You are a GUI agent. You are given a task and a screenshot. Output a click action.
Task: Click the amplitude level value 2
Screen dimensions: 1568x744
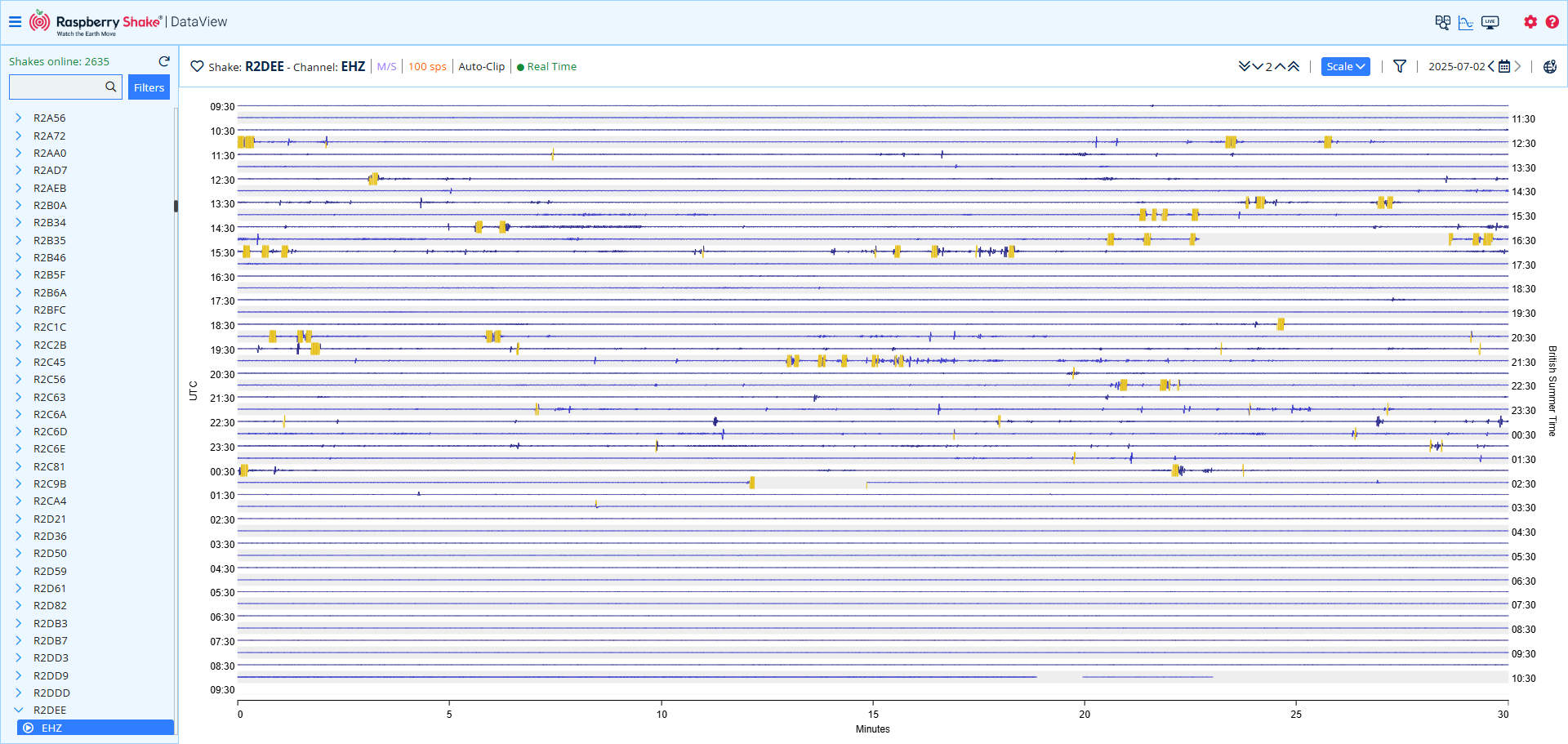(x=1268, y=67)
